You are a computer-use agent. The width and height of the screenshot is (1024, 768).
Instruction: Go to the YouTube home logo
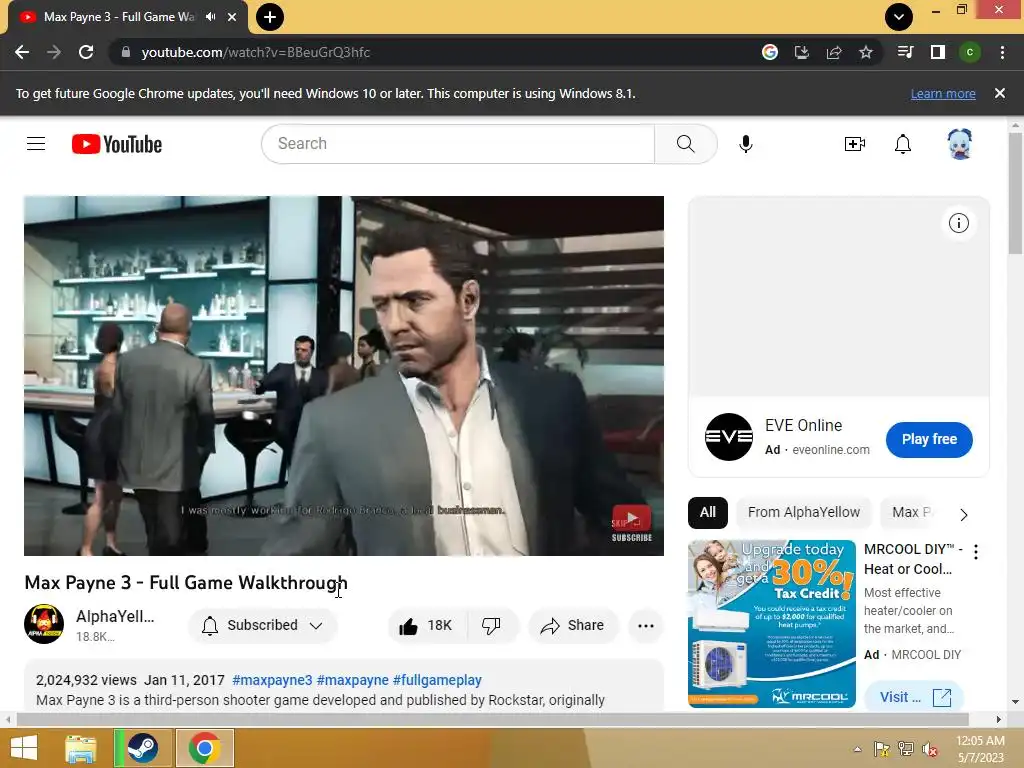click(x=117, y=144)
